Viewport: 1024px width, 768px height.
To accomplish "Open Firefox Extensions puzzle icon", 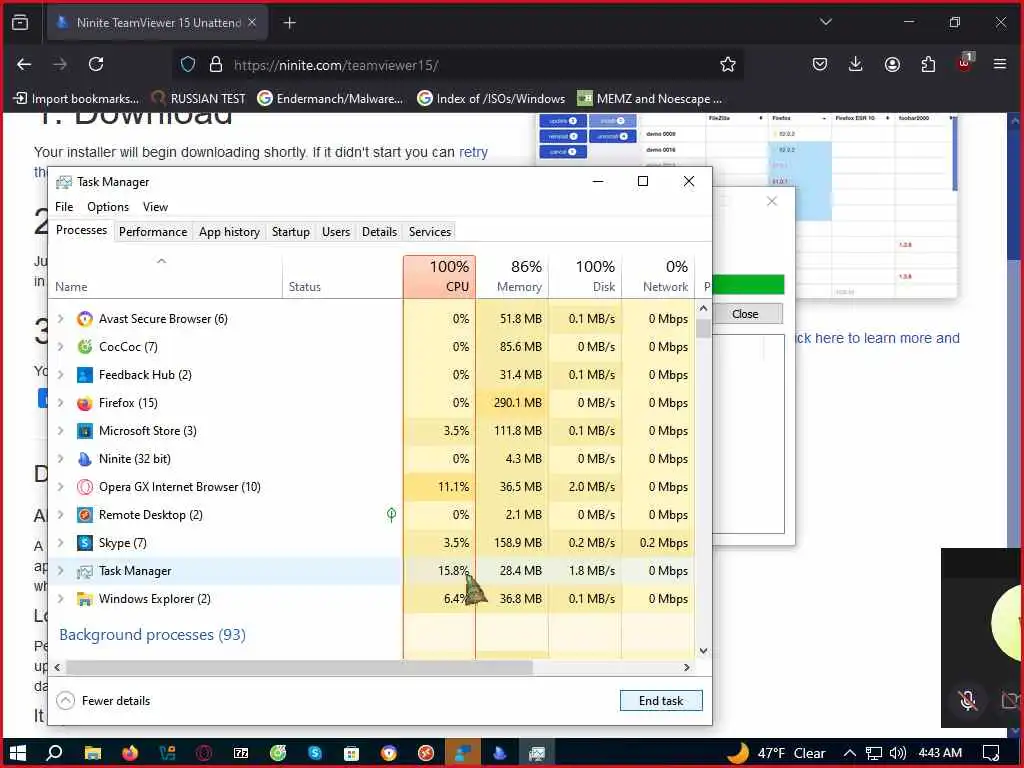I will (x=928, y=64).
